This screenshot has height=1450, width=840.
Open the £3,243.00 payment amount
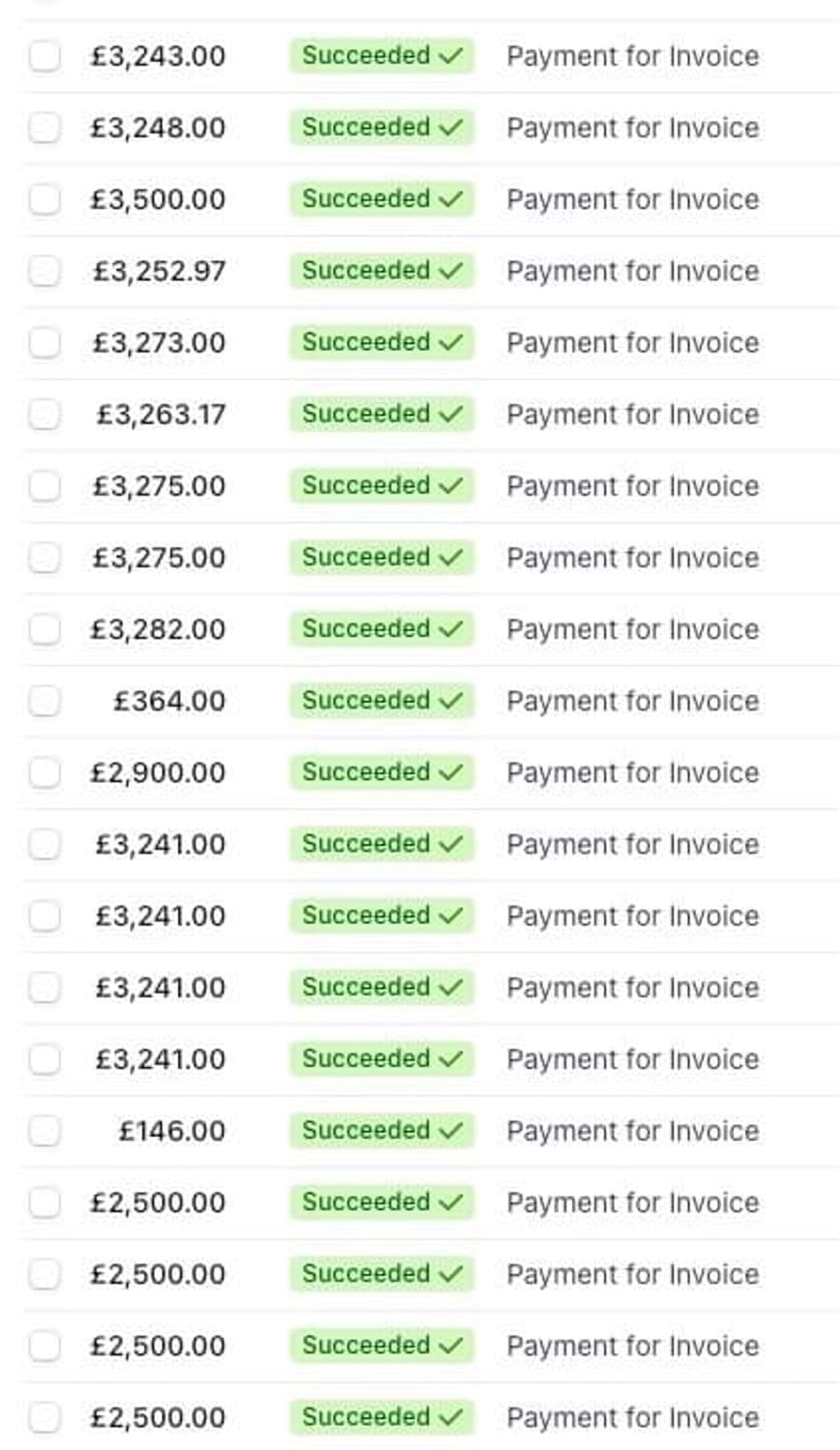pos(158,56)
